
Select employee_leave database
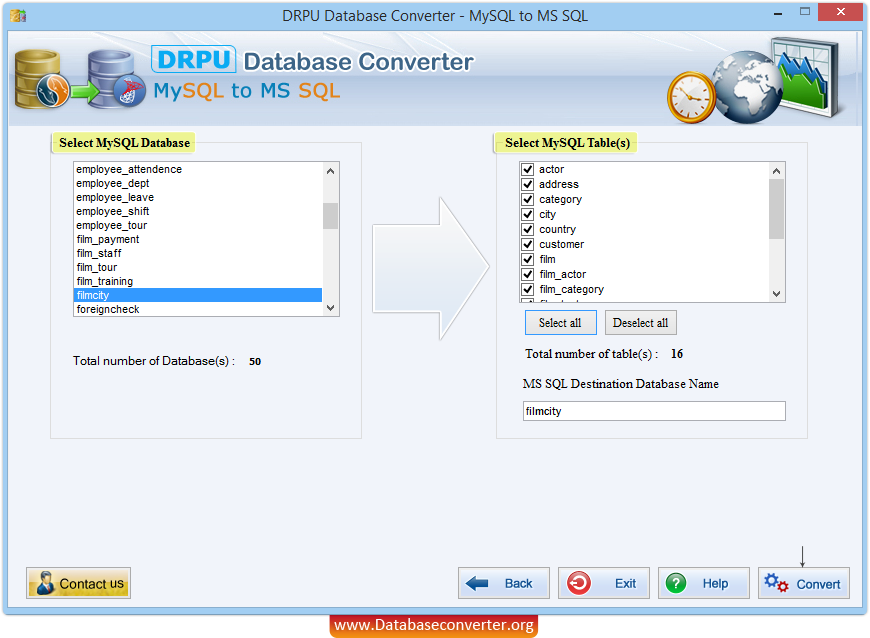coord(198,198)
